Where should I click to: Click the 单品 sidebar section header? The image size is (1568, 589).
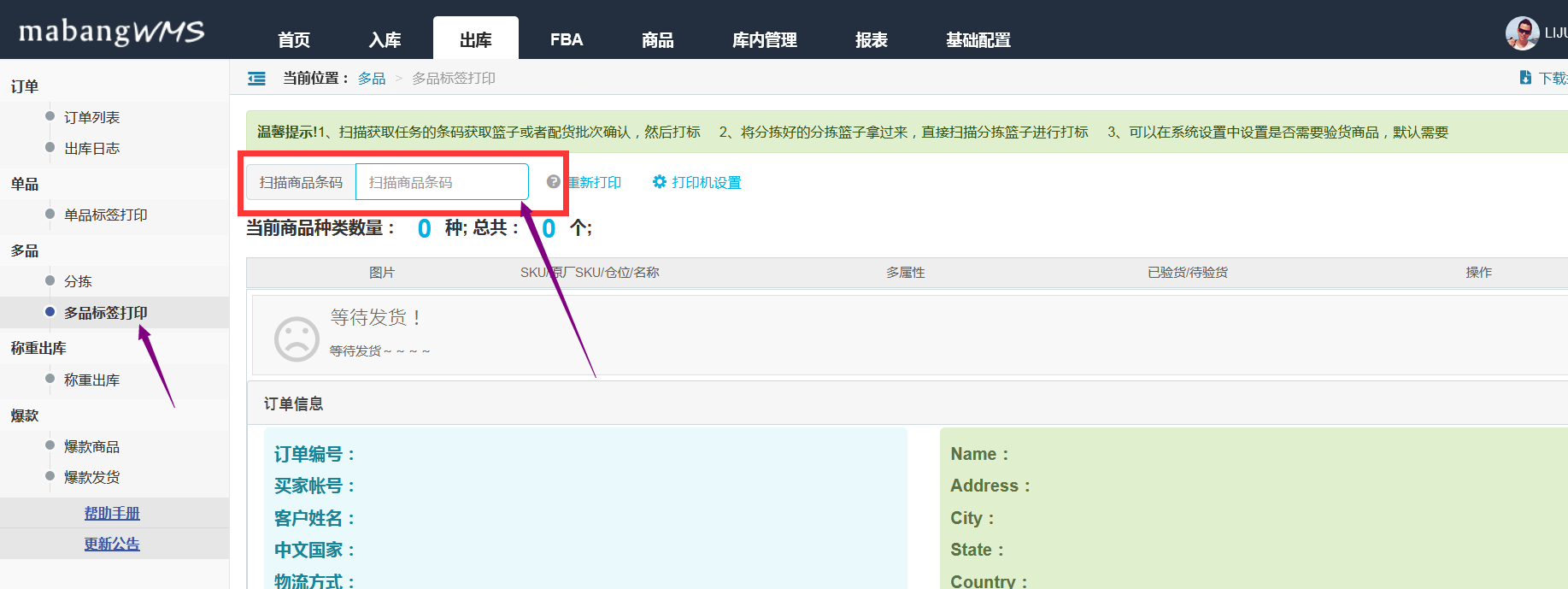click(25, 184)
